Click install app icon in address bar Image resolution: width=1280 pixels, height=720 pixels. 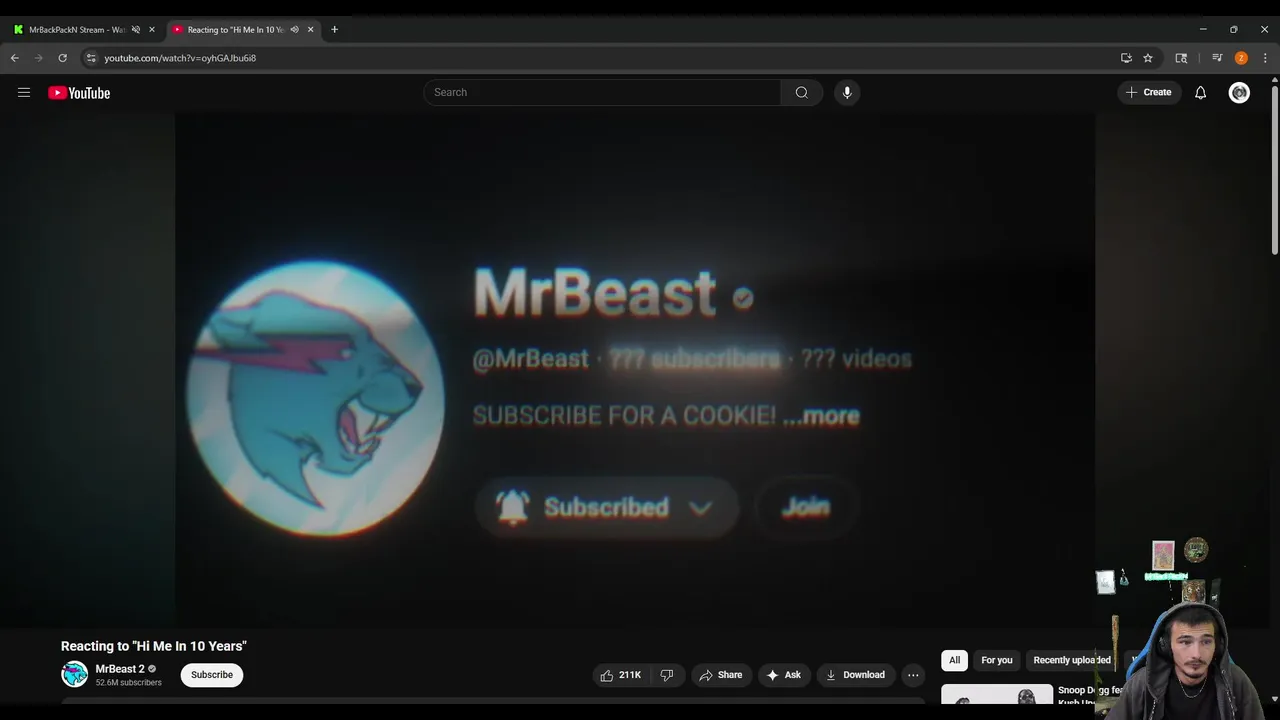(1126, 58)
